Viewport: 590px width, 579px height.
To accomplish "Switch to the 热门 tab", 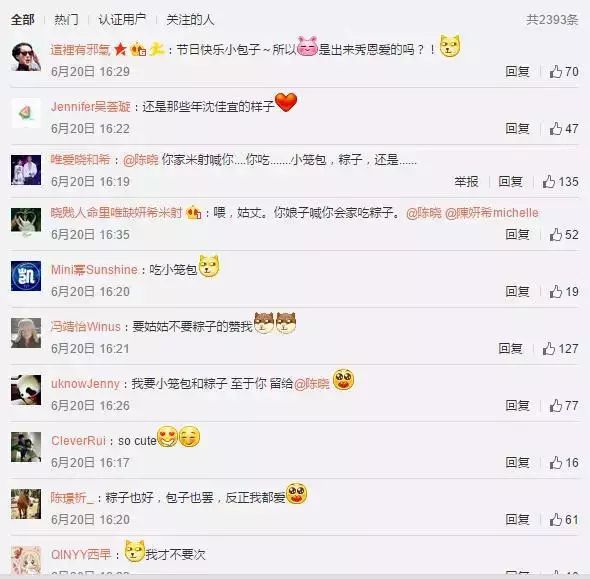I will click(x=66, y=20).
